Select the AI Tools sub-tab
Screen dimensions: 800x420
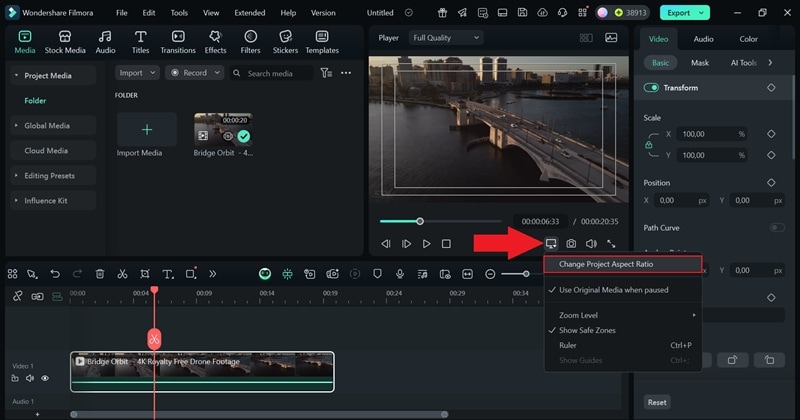click(743, 63)
